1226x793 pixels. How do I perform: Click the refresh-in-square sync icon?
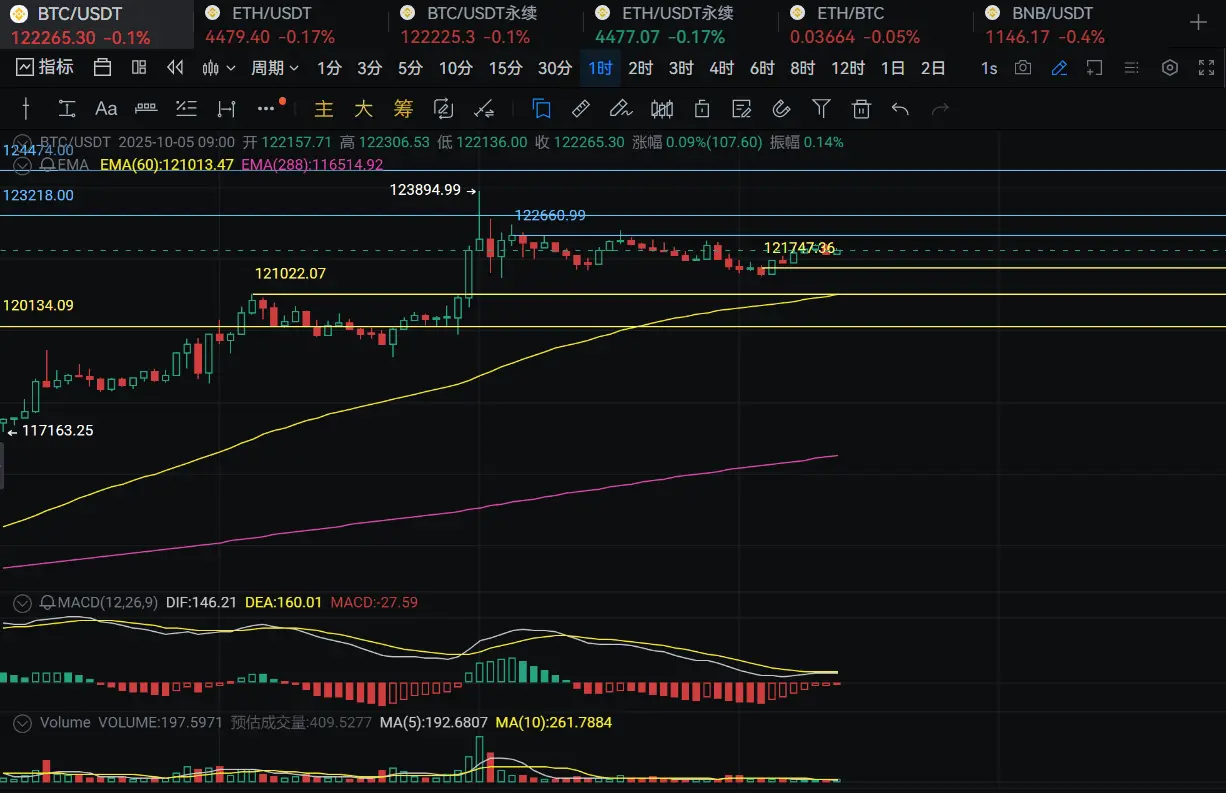(x=443, y=109)
